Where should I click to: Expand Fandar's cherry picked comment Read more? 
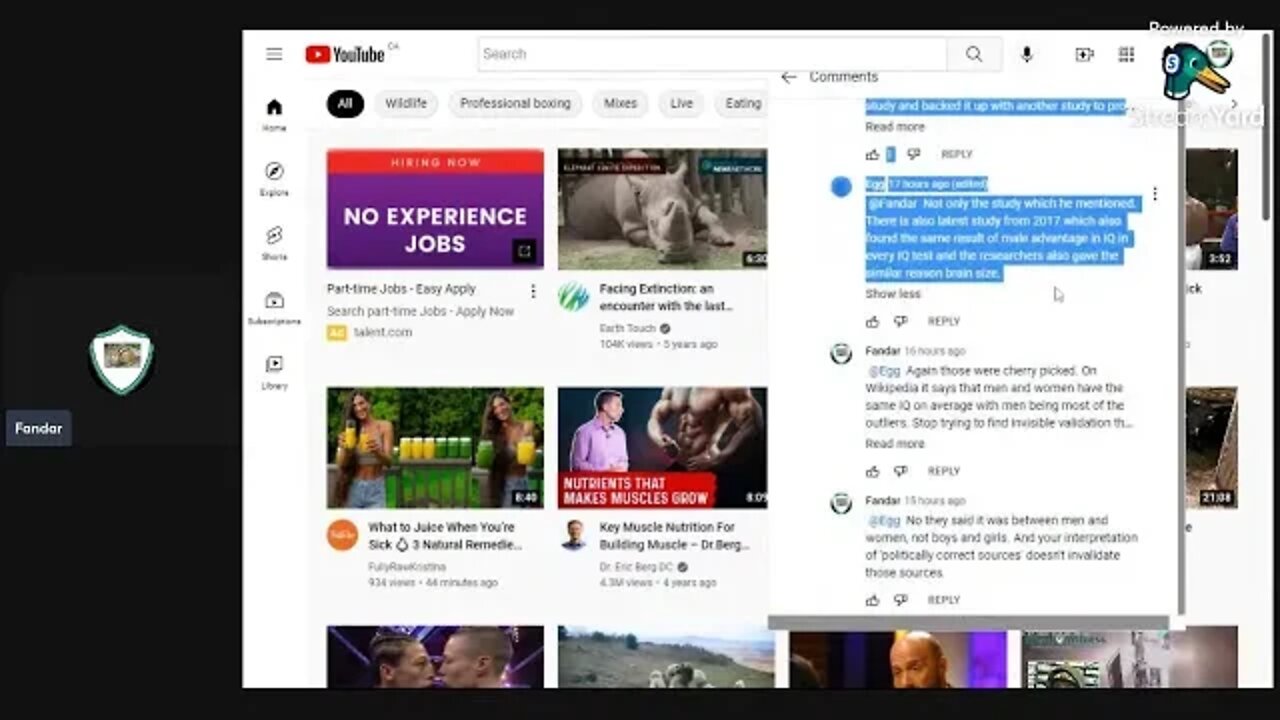(895, 444)
